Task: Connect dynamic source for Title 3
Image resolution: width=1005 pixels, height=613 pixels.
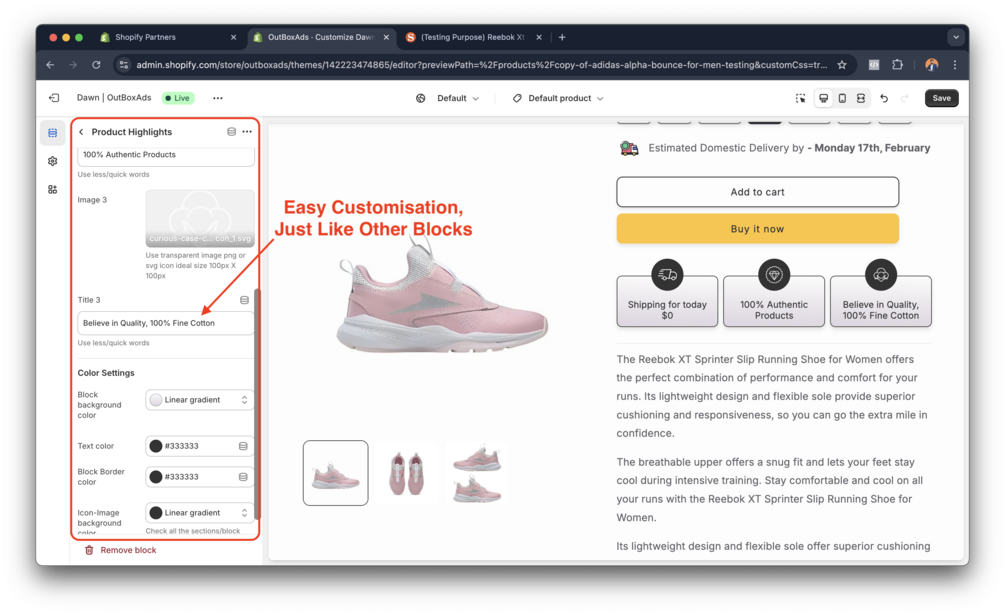Action: pos(244,299)
